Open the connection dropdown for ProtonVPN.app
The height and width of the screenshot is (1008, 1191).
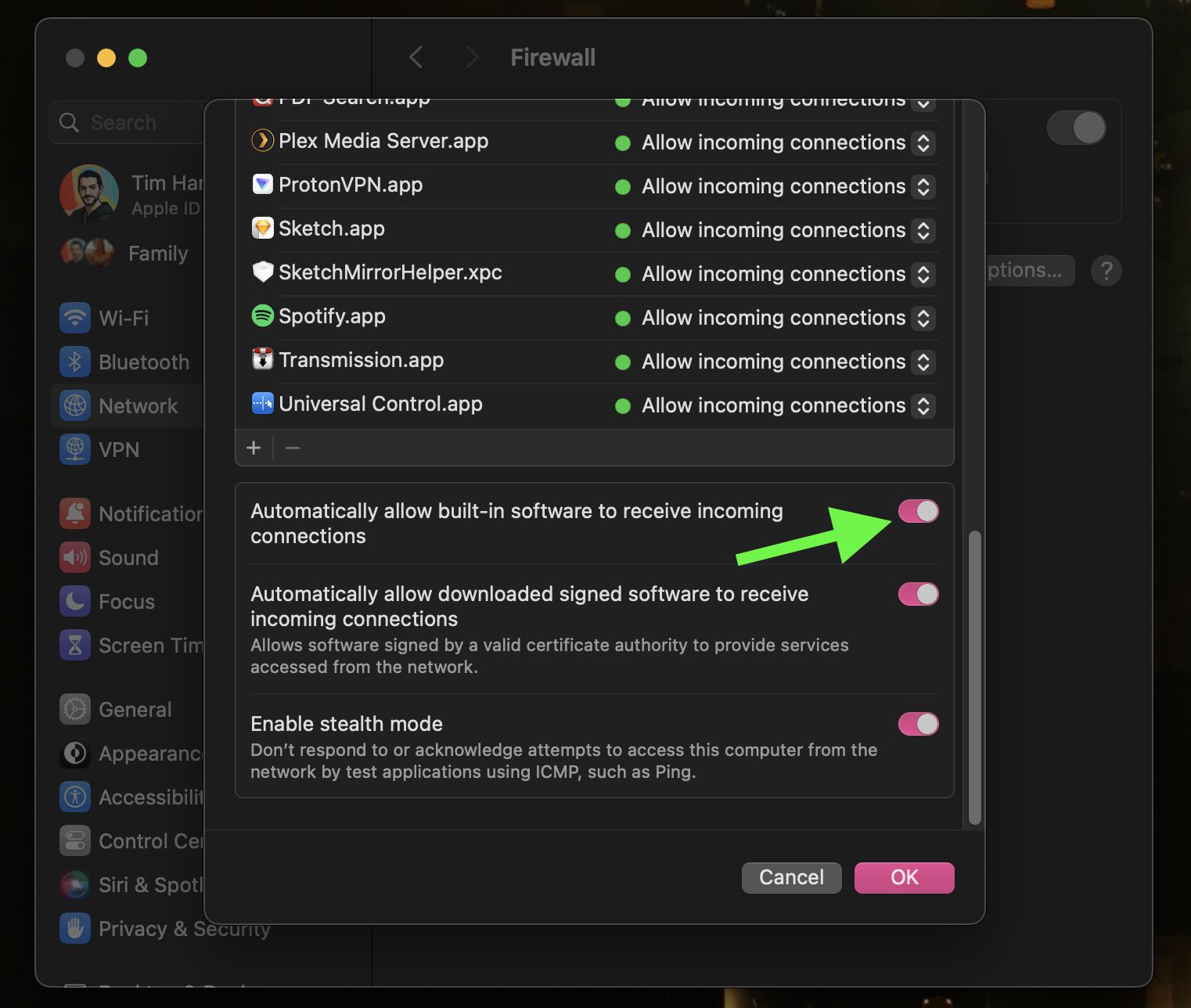[923, 186]
